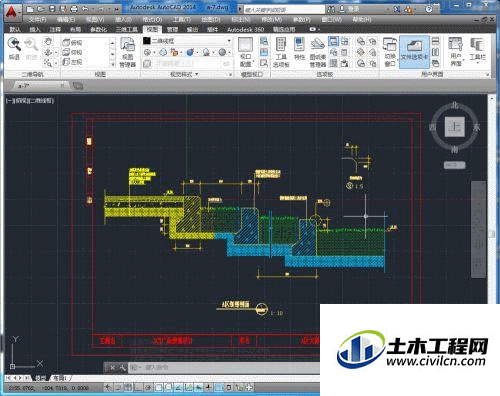Click the visual style black color swatch

[147, 41]
